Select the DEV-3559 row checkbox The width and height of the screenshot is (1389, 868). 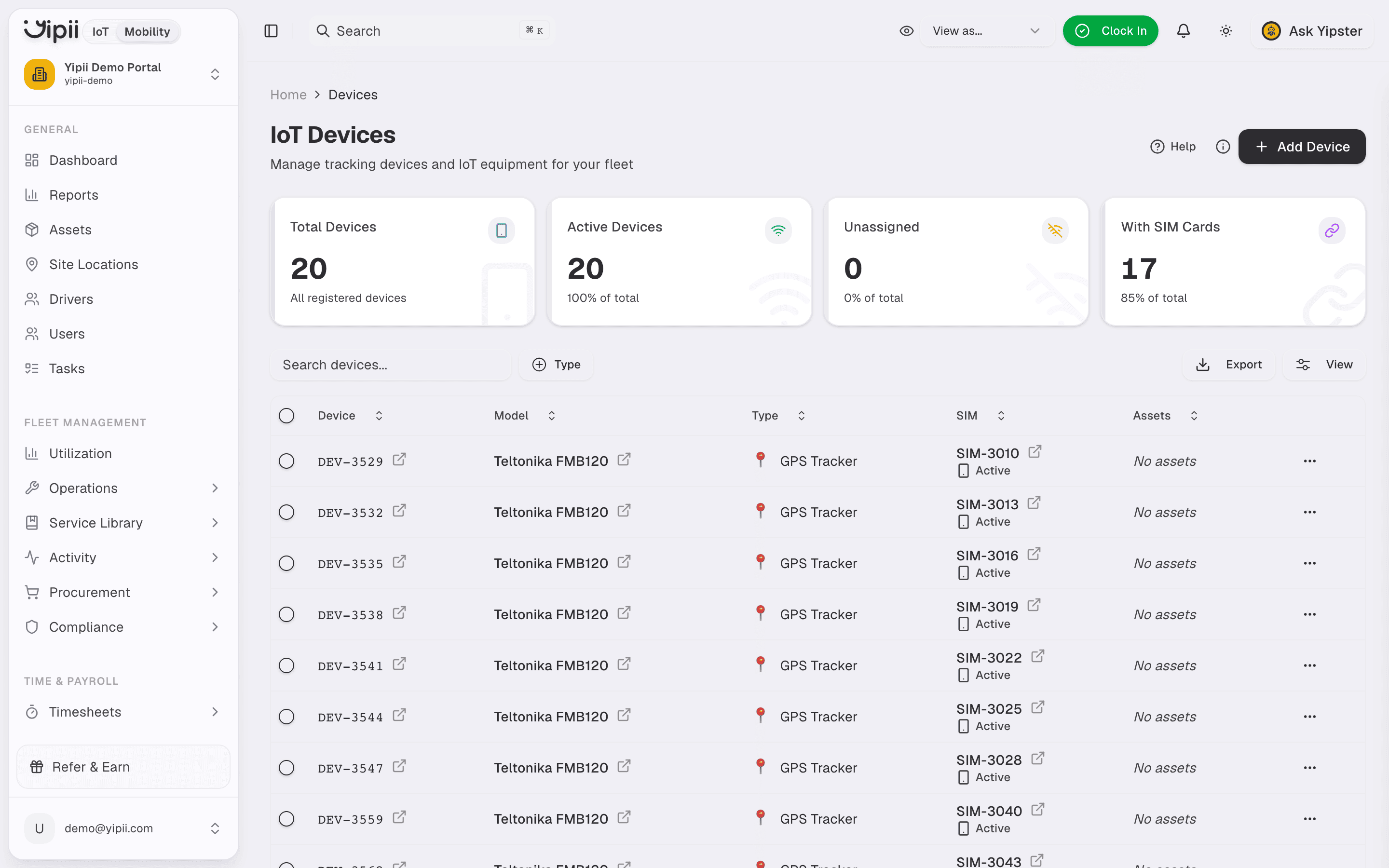pyautogui.click(x=286, y=819)
